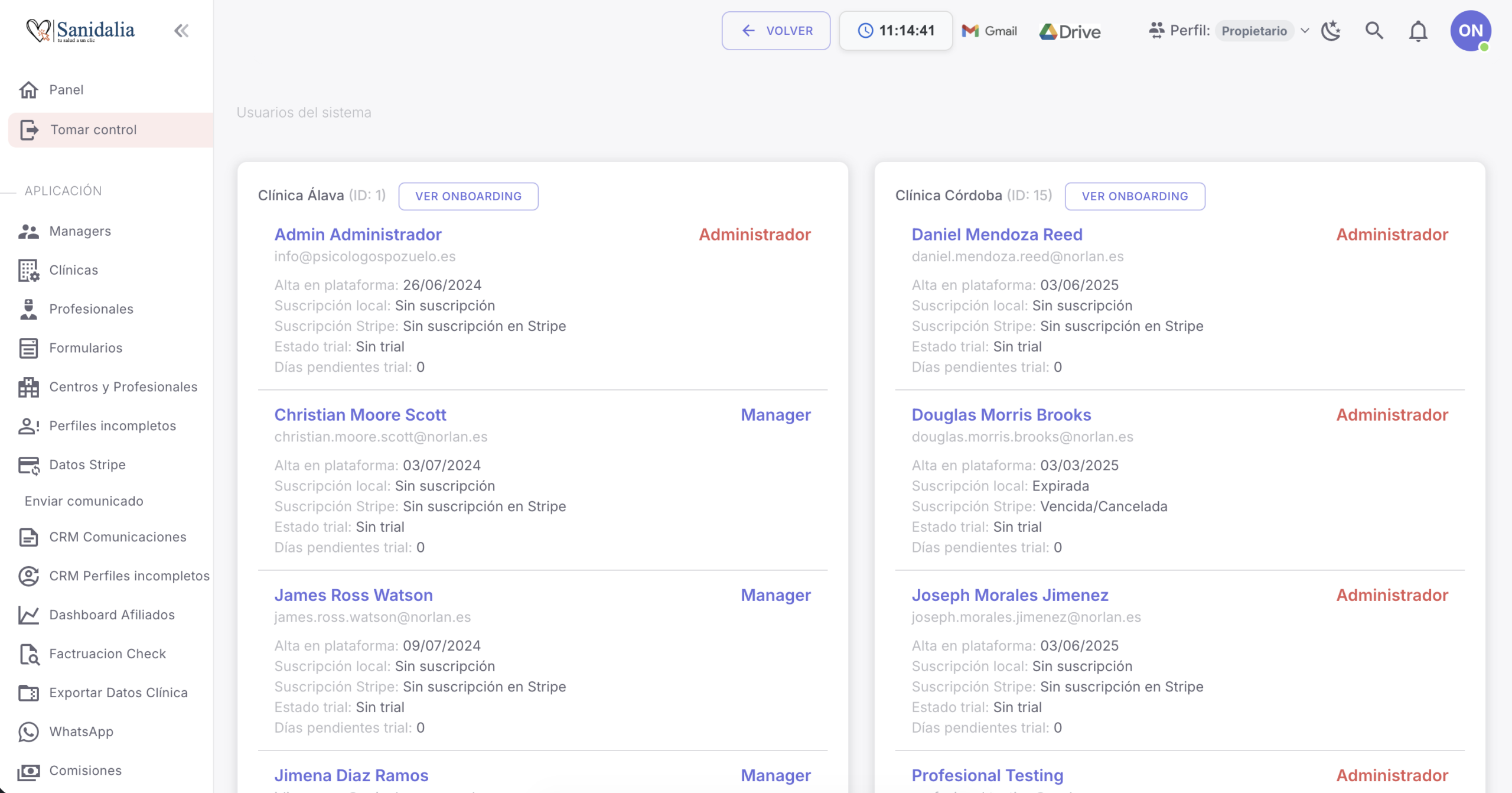Screen dimensions: 1512x793
Task: Click email douglas.morris.brooks@norlan.es
Action: pos(1022,437)
